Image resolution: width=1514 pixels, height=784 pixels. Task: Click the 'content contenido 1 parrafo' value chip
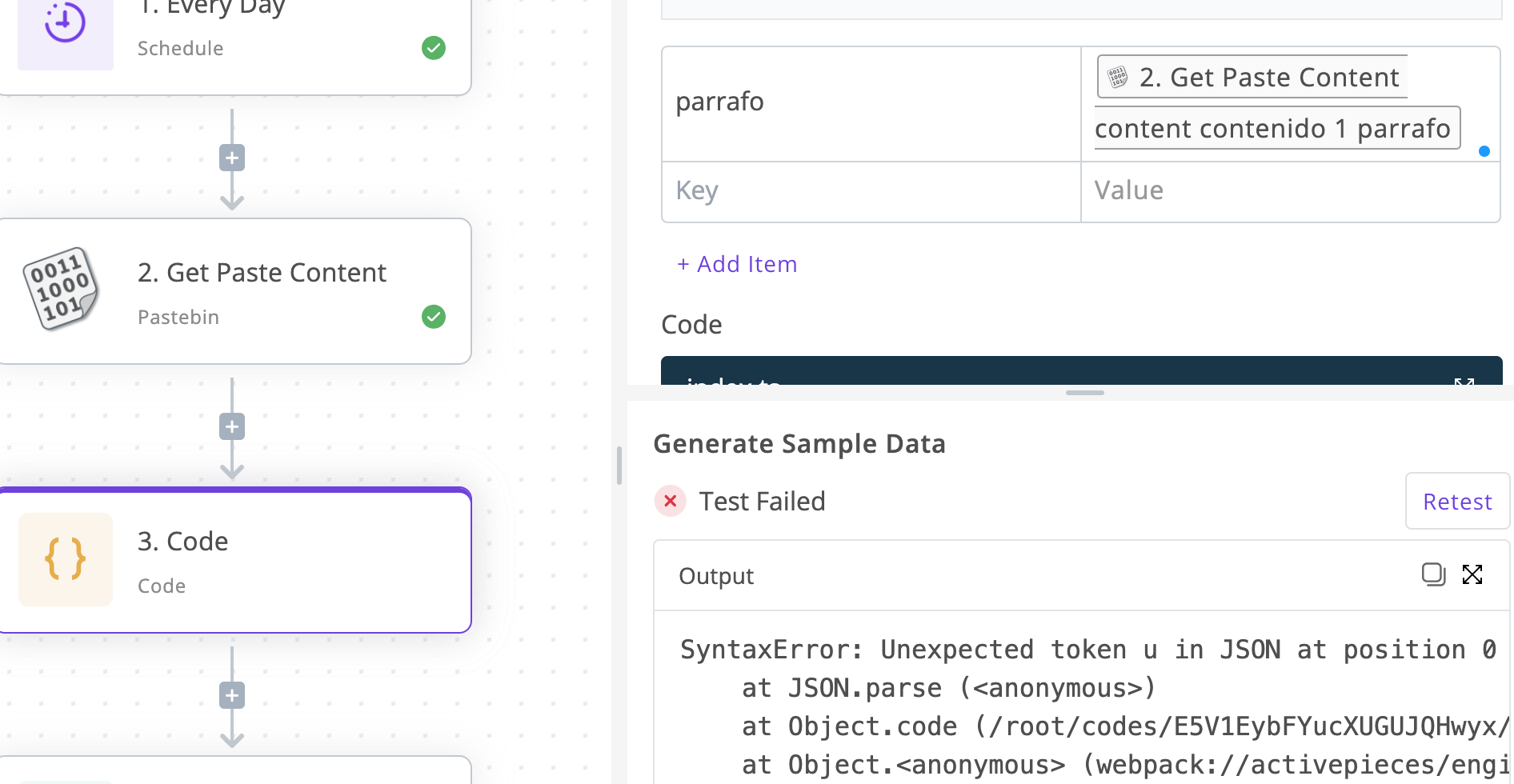pos(1276,128)
